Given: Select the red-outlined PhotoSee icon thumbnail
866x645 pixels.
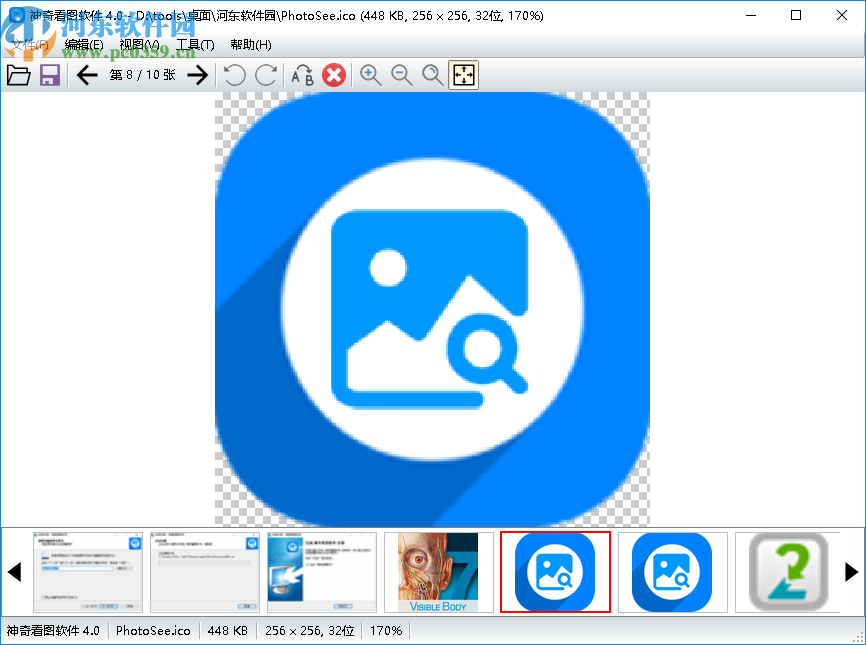Looking at the screenshot, I should pos(556,572).
